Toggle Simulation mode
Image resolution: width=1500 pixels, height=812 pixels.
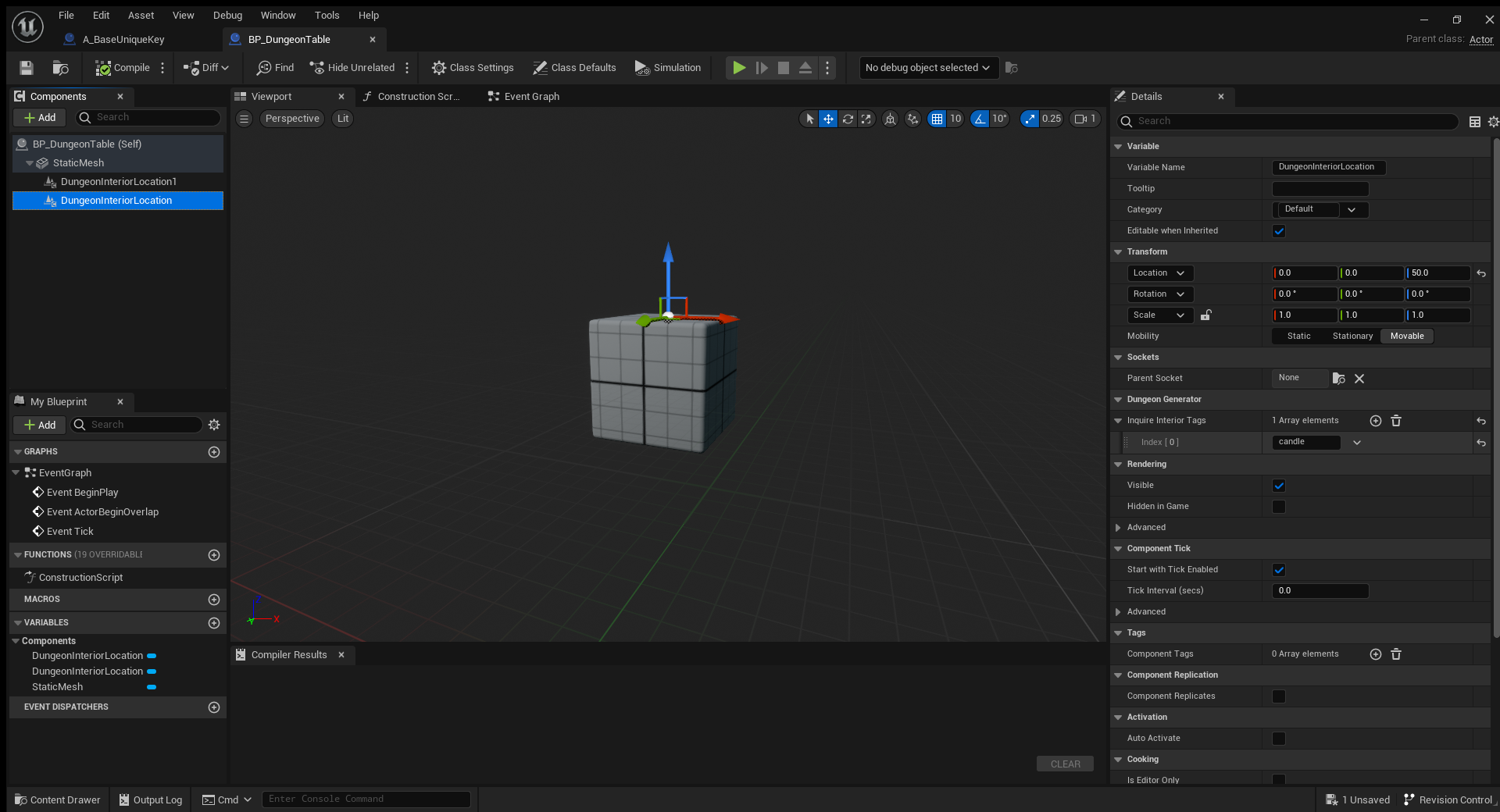pos(668,68)
